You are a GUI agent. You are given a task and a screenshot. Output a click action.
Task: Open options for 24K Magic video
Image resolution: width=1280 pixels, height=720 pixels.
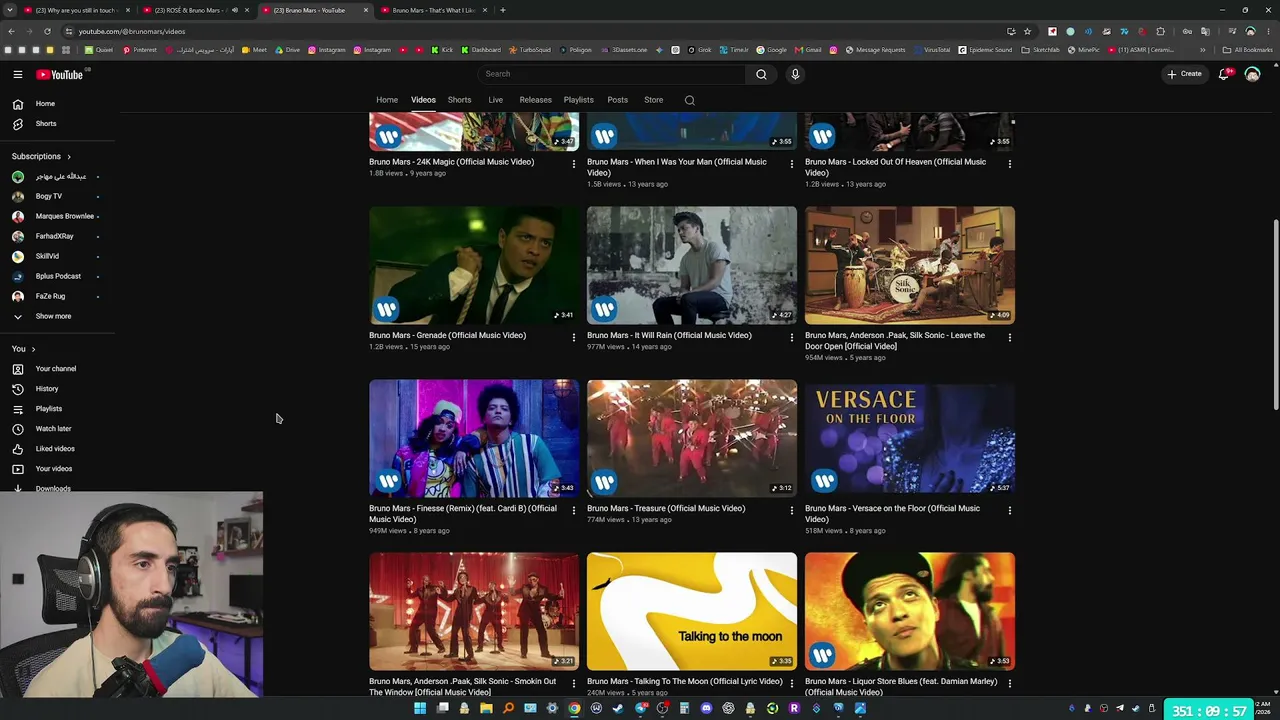tap(574, 164)
